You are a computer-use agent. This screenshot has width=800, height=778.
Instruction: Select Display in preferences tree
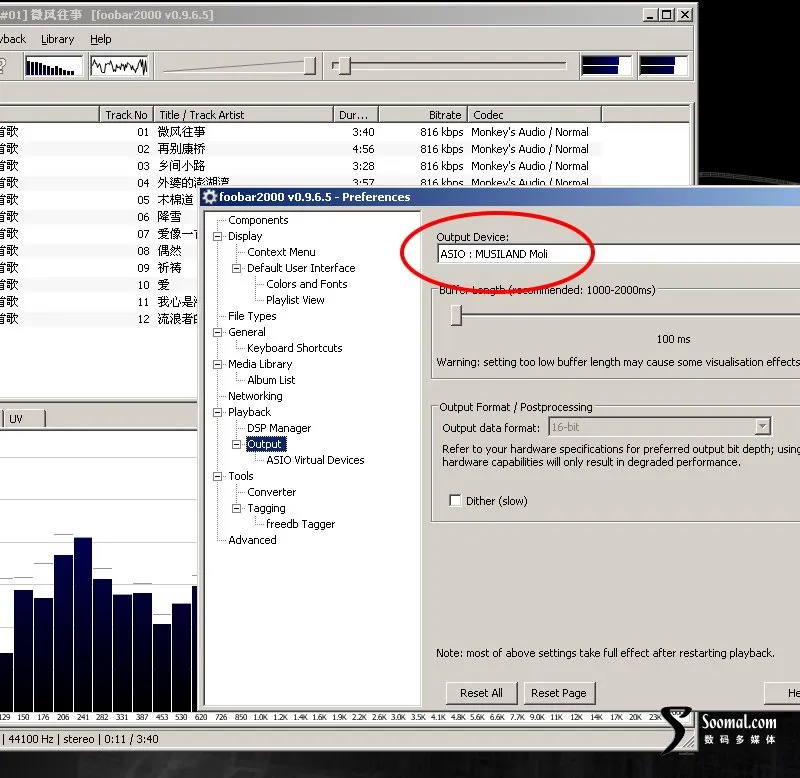(245, 236)
